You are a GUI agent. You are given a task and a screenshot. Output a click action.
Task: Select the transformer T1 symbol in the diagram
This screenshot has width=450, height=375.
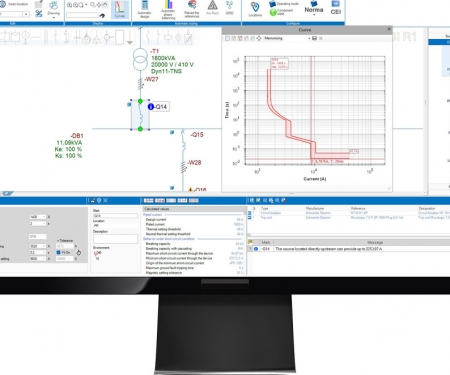point(140,59)
